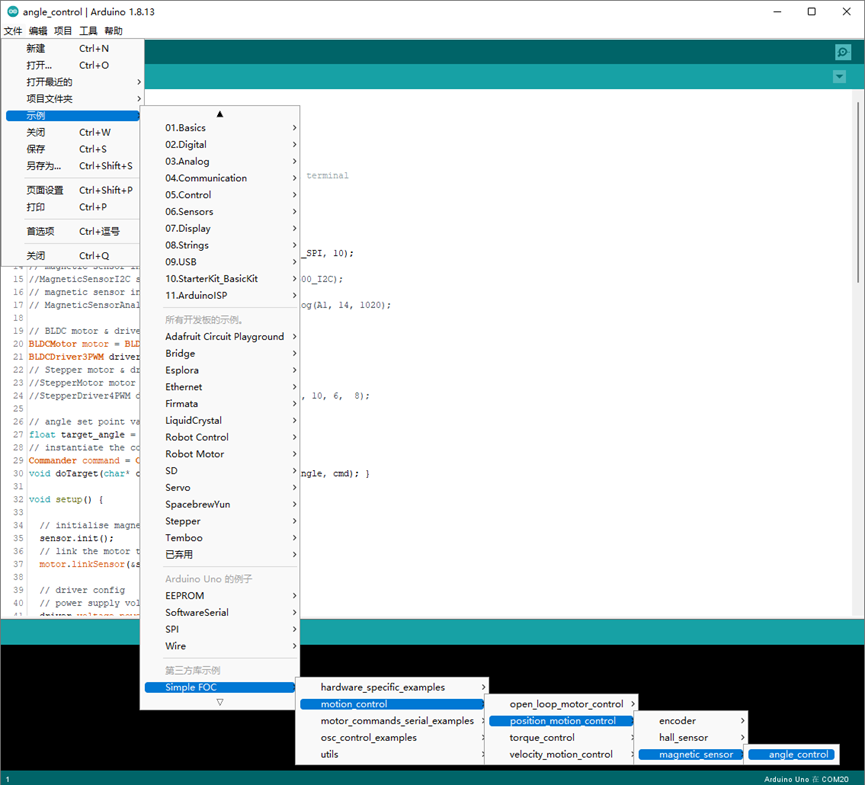
Task: Open 08.Strings examples submenu
Action: coord(220,245)
